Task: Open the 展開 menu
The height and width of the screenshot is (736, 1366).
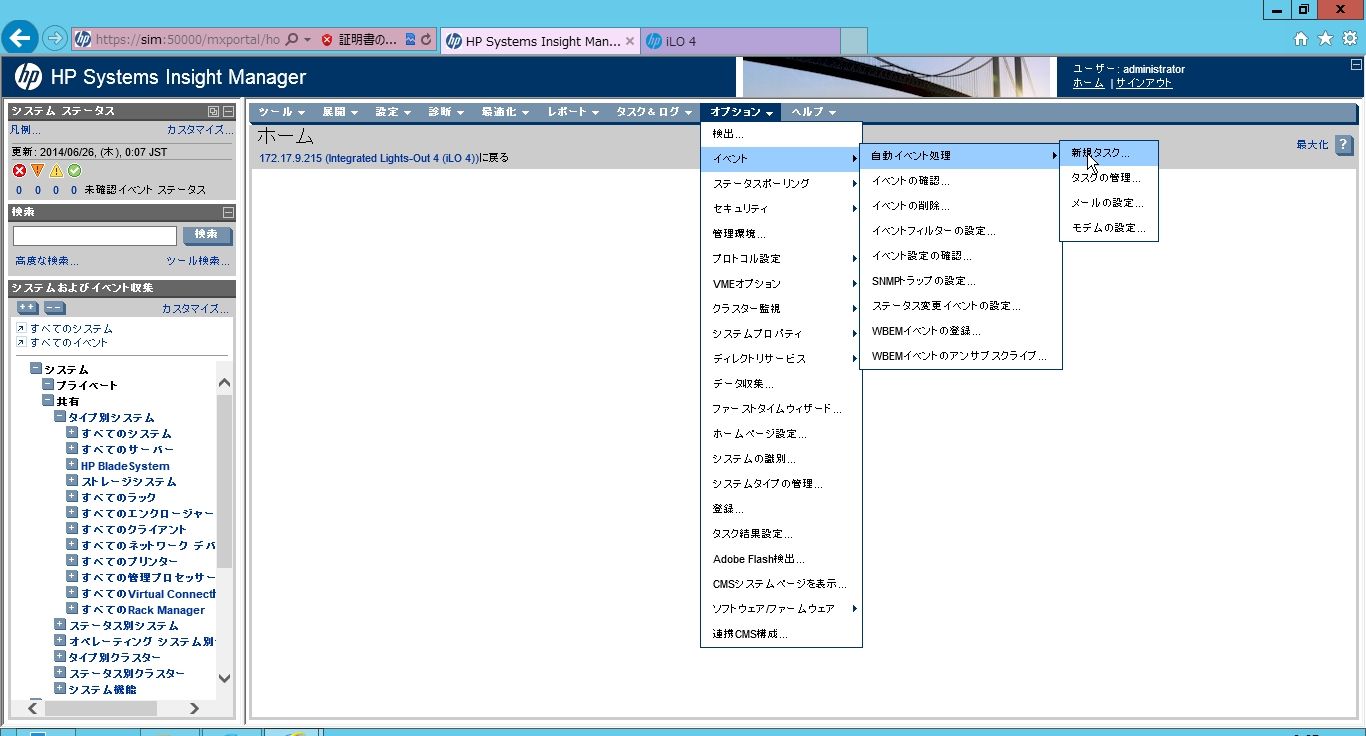Action: pos(339,112)
